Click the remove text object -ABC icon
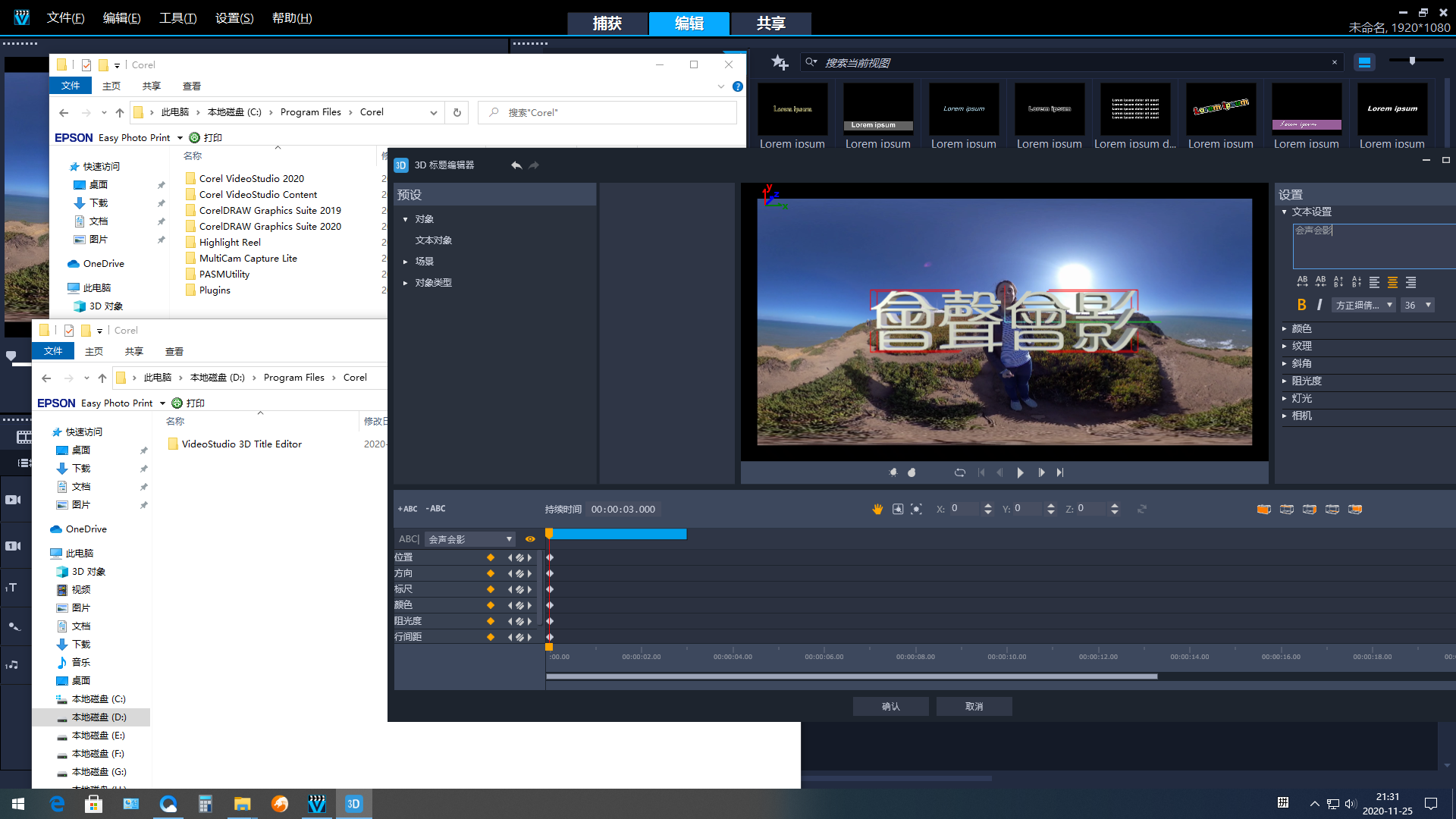1456x819 pixels. click(436, 509)
